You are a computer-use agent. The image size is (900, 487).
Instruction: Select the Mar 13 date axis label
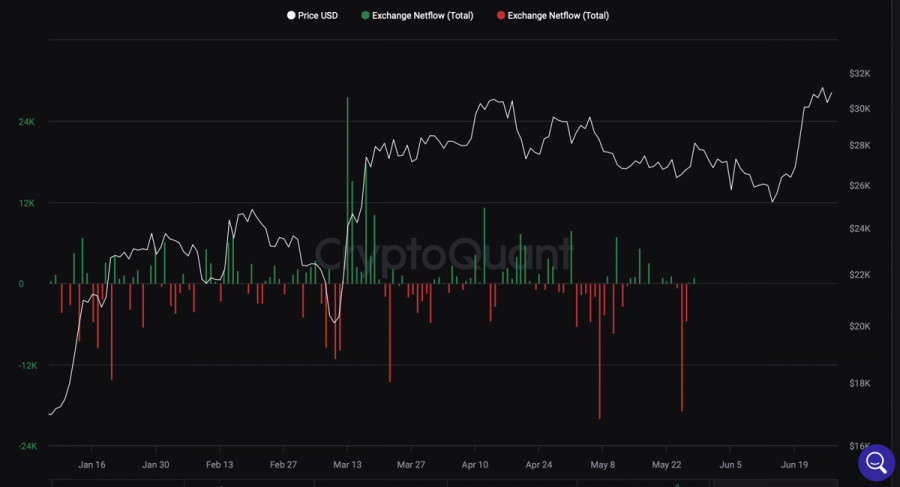pyautogui.click(x=347, y=465)
